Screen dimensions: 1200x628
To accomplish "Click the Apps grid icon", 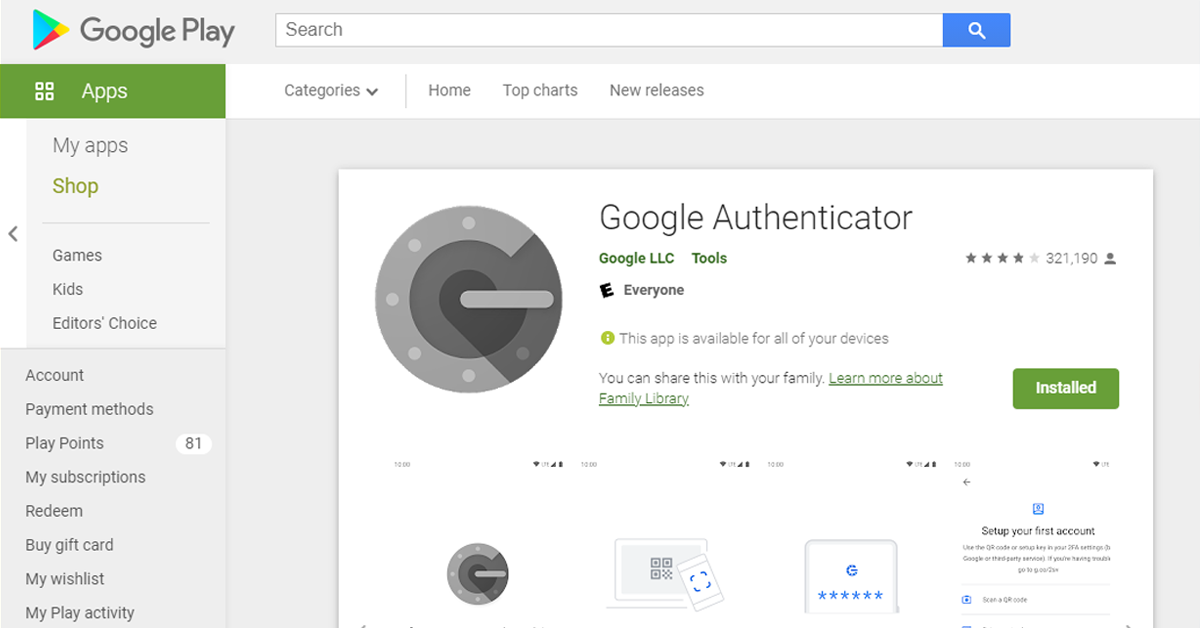I will tap(44, 92).
